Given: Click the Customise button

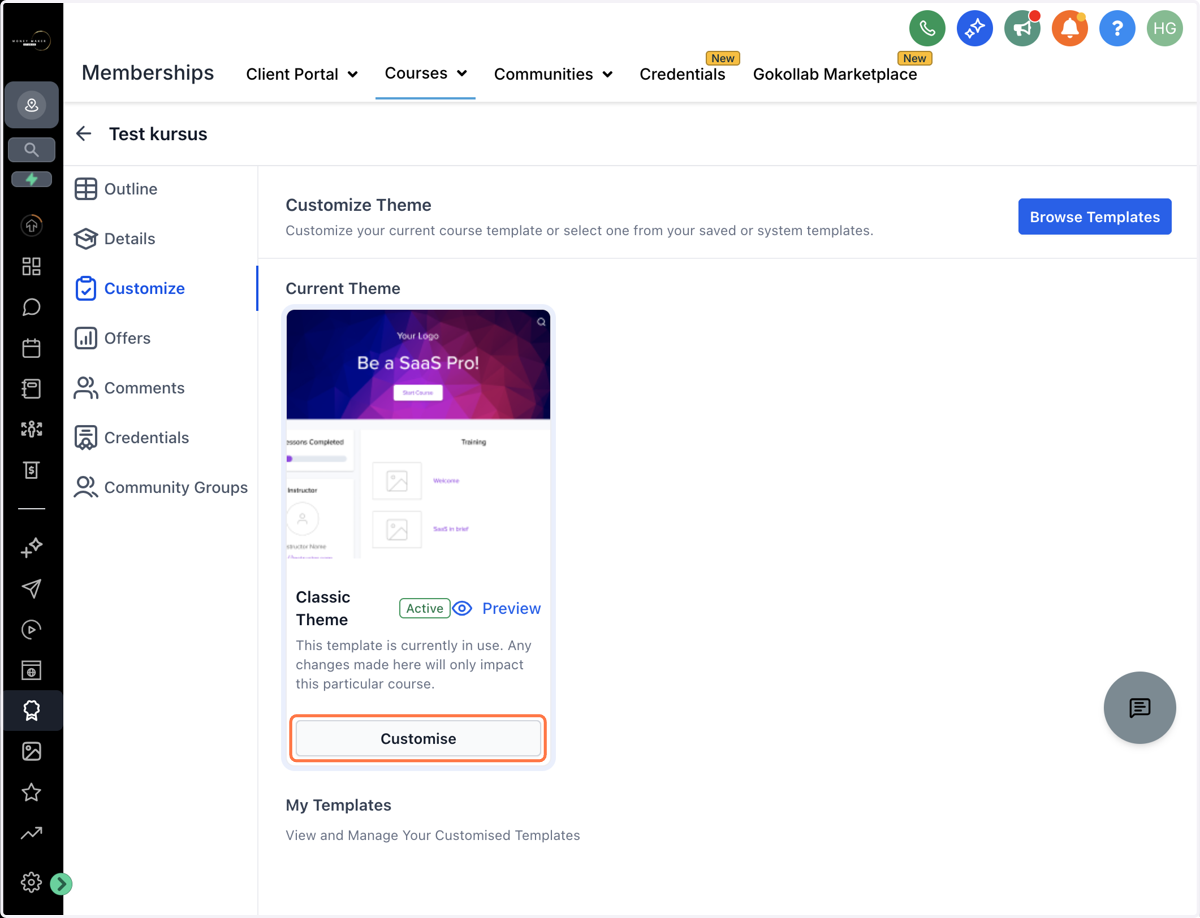Looking at the screenshot, I should point(418,739).
